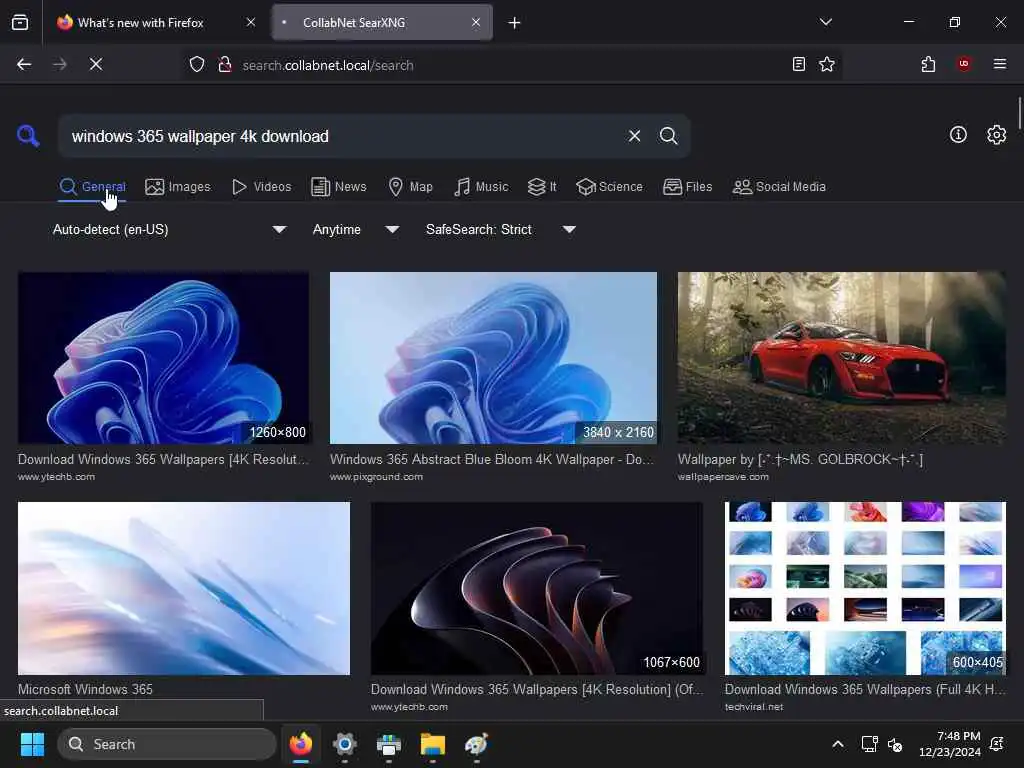
Task: Open the Microsoft Windows 365 thumbnail
Action: point(184,588)
